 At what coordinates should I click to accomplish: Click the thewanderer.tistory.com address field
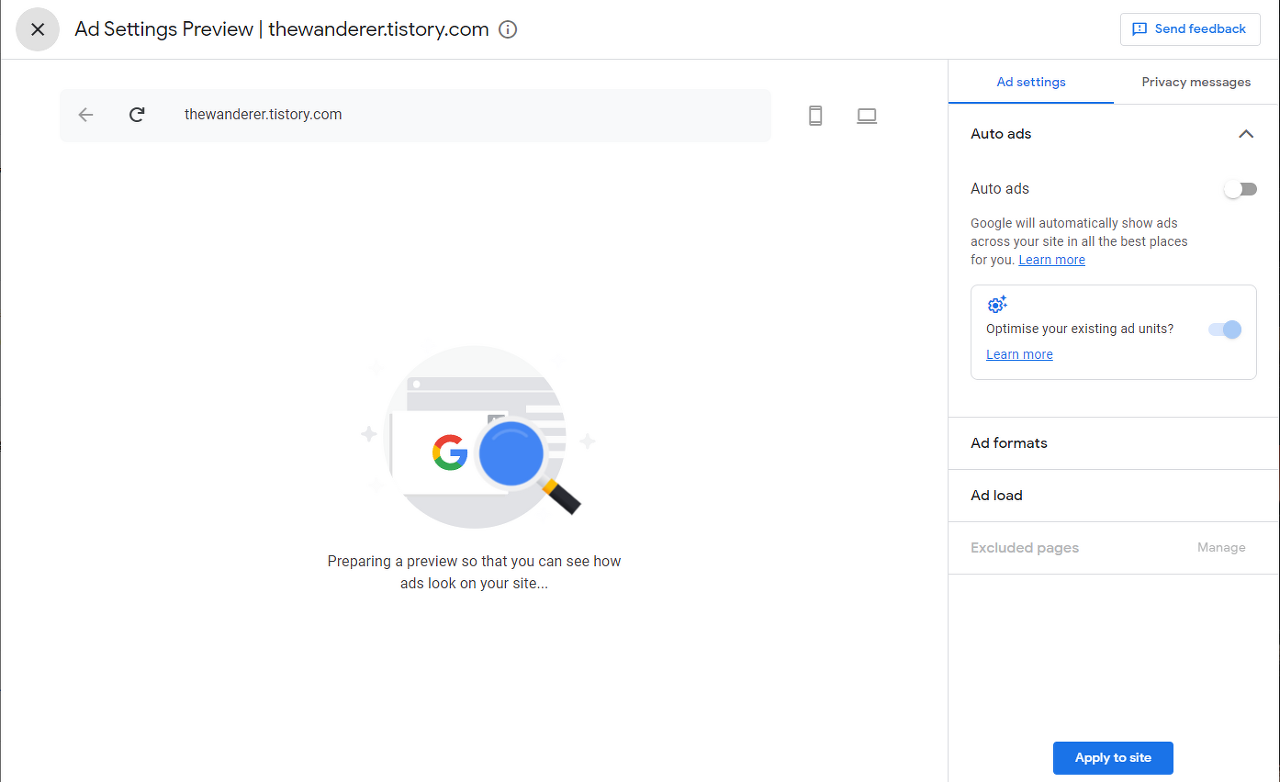click(x=416, y=115)
